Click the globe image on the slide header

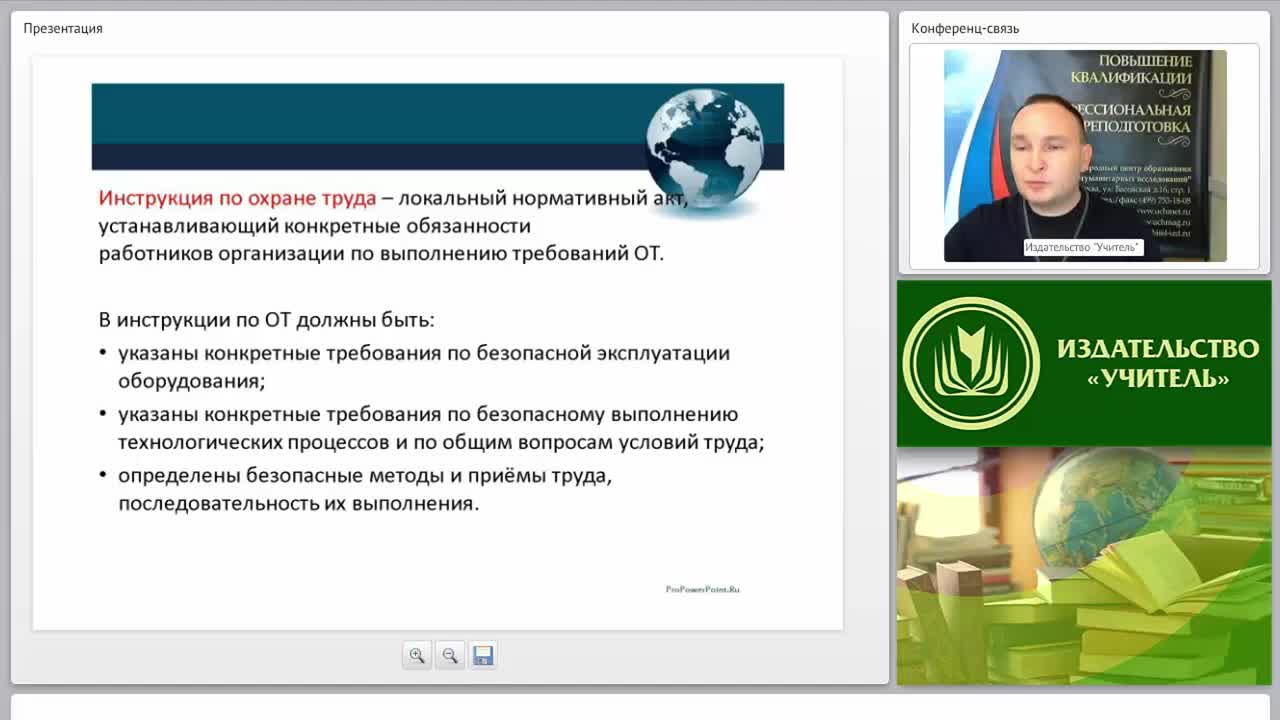(704, 148)
